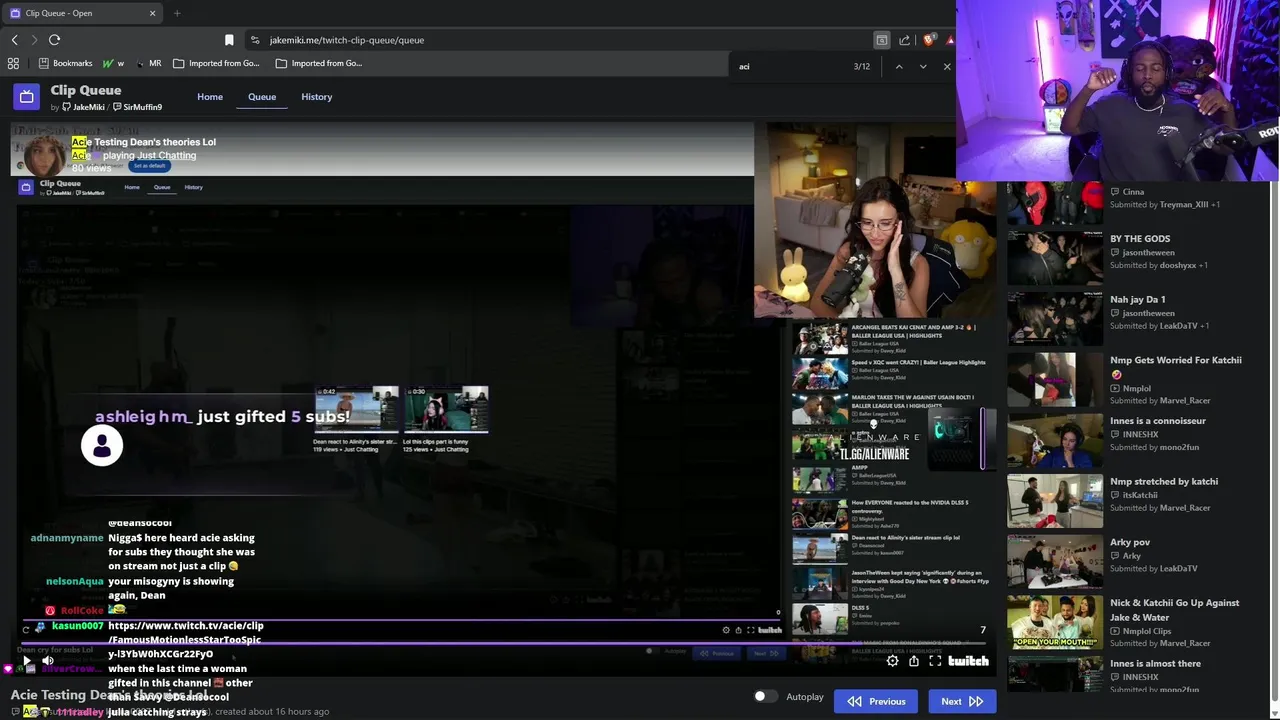Select the Nah jay Da 1 clip title
This screenshot has height=720, width=1280.
(1137, 299)
